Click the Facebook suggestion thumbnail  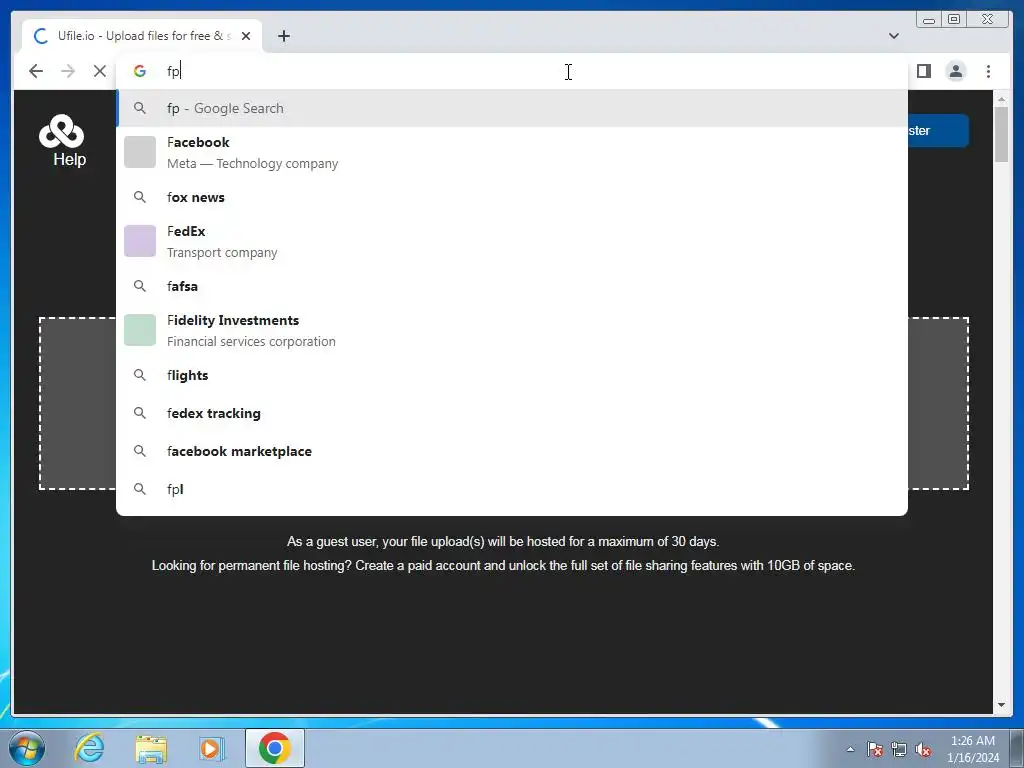tap(140, 152)
